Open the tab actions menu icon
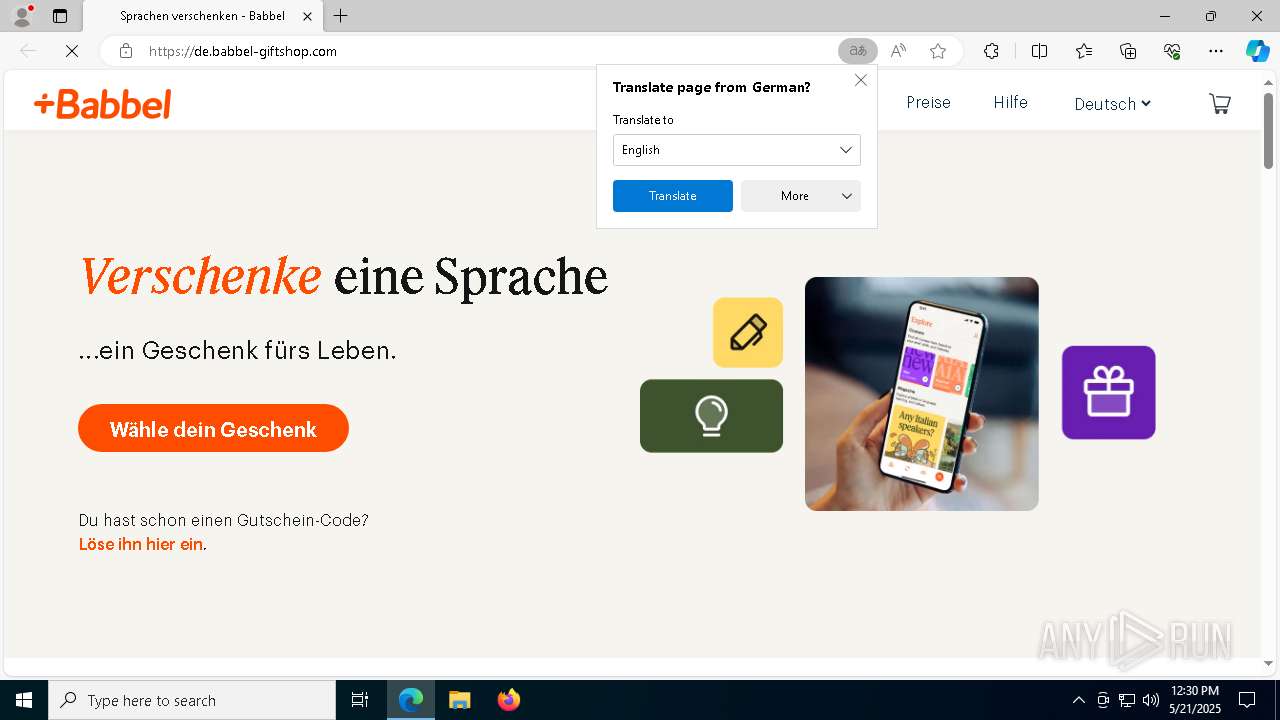 click(60, 16)
